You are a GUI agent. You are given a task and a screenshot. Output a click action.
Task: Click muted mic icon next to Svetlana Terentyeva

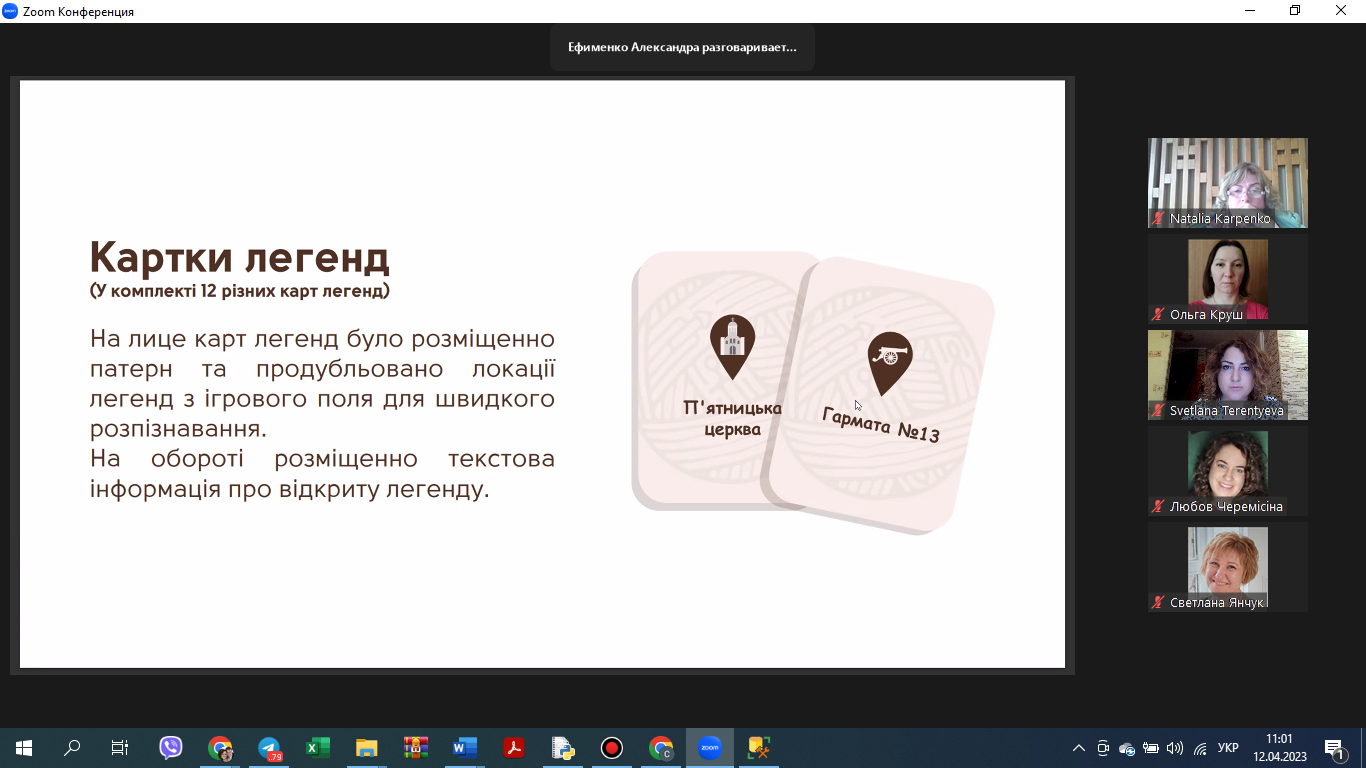point(1159,411)
